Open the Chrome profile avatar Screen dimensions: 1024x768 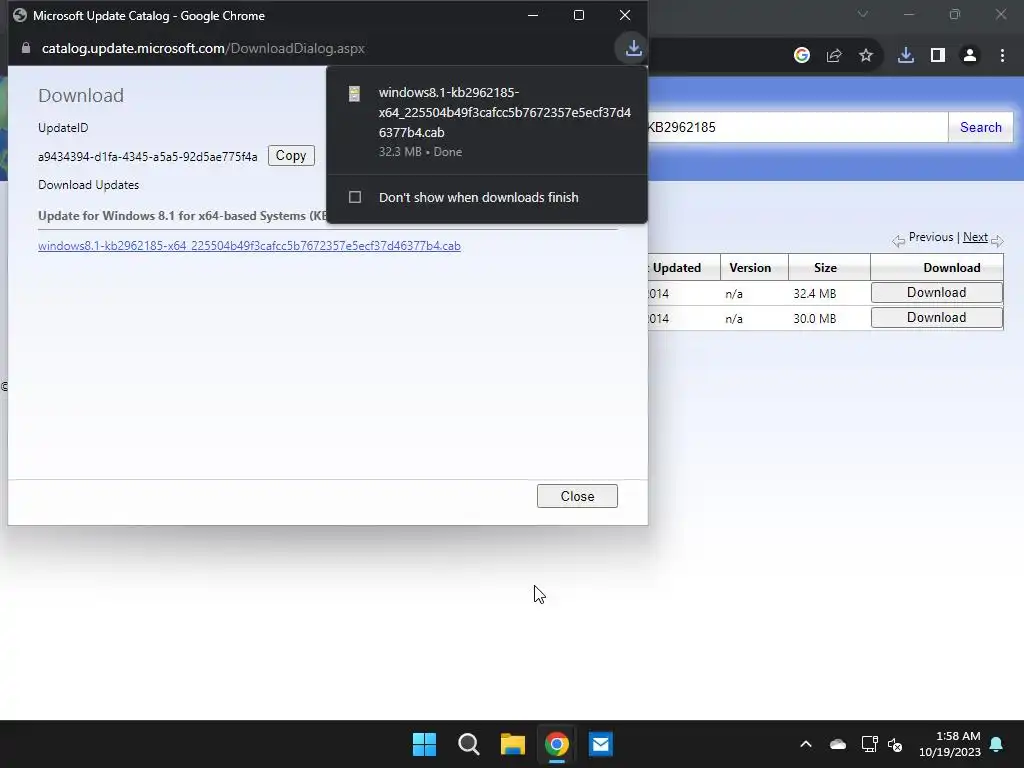(x=970, y=56)
